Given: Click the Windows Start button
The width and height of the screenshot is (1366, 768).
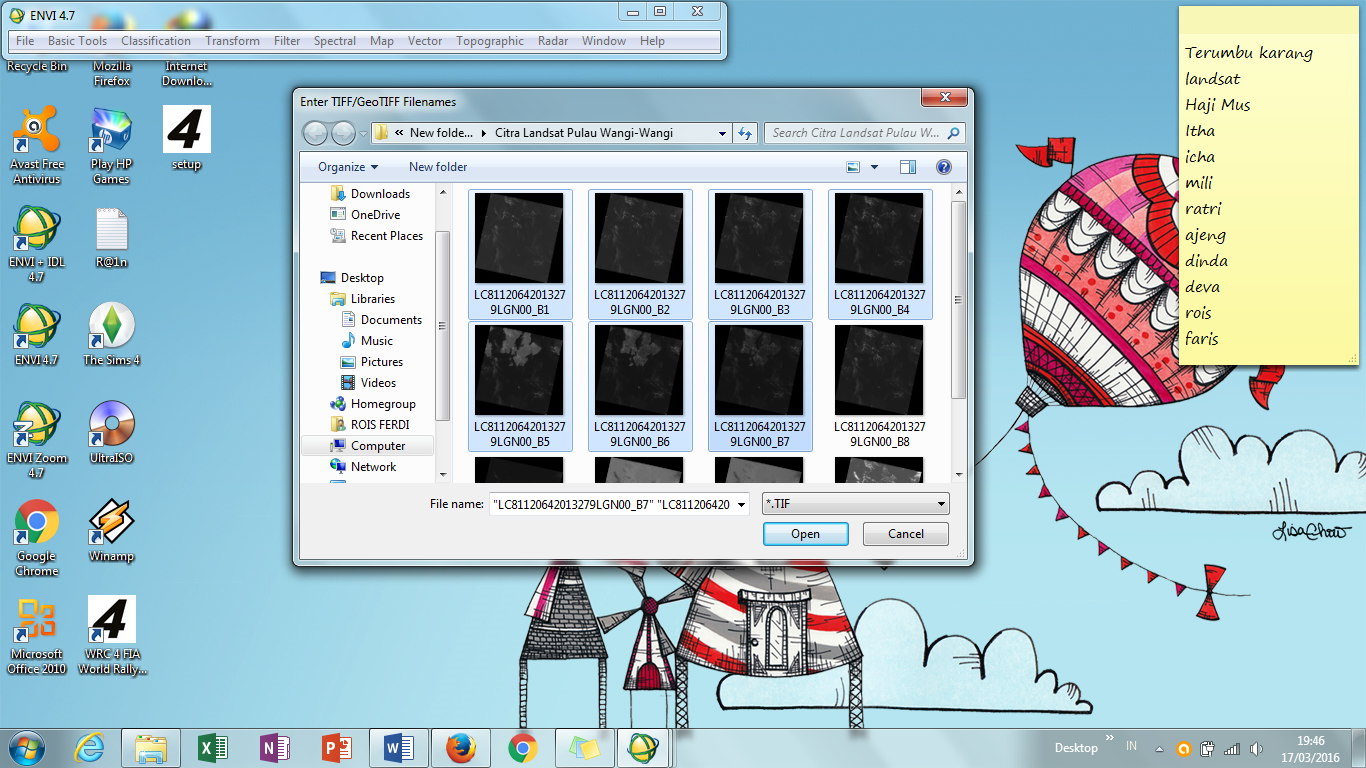Looking at the screenshot, I should [x=27, y=747].
